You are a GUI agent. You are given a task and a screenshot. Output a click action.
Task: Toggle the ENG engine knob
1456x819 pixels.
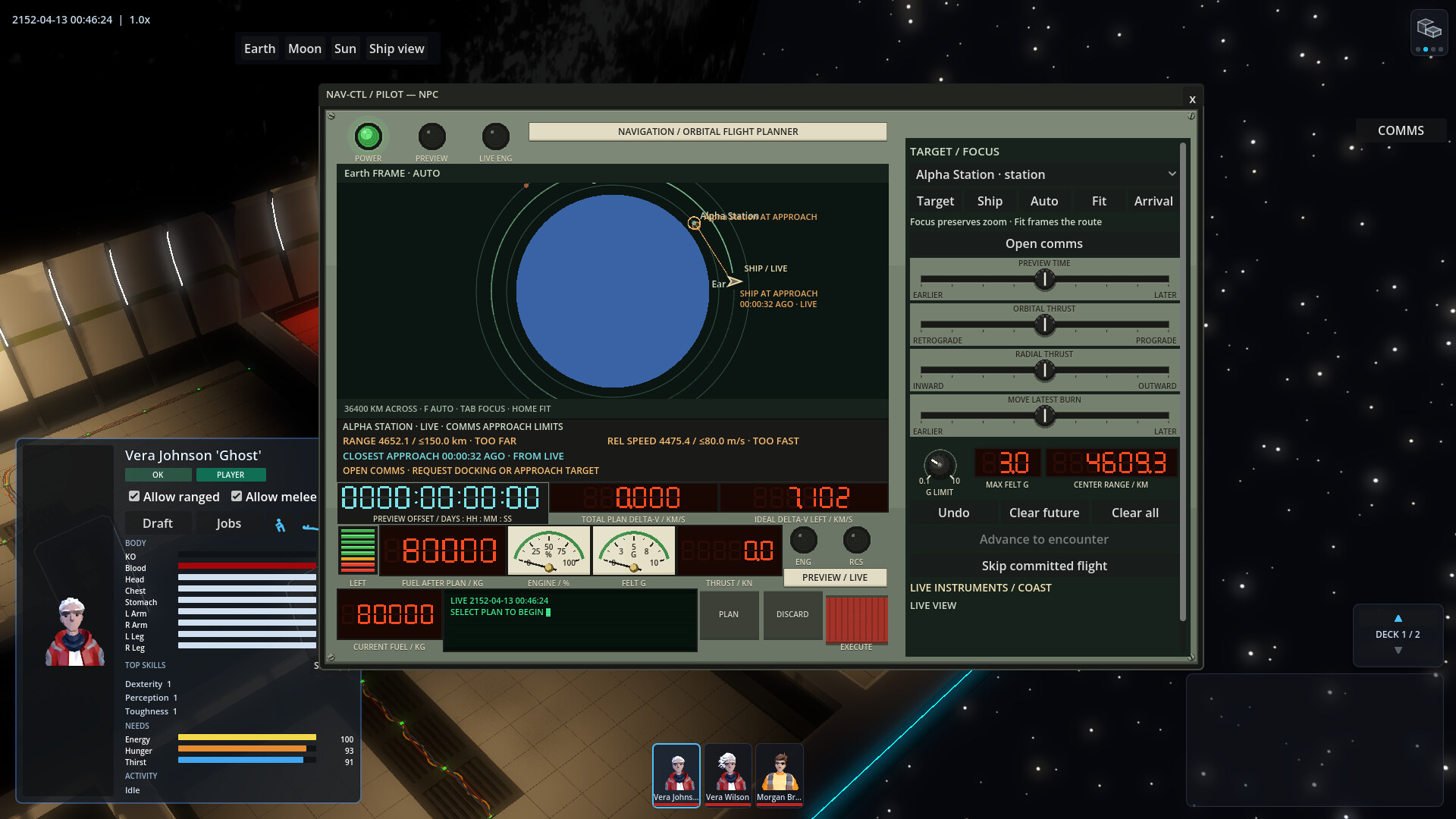click(803, 540)
